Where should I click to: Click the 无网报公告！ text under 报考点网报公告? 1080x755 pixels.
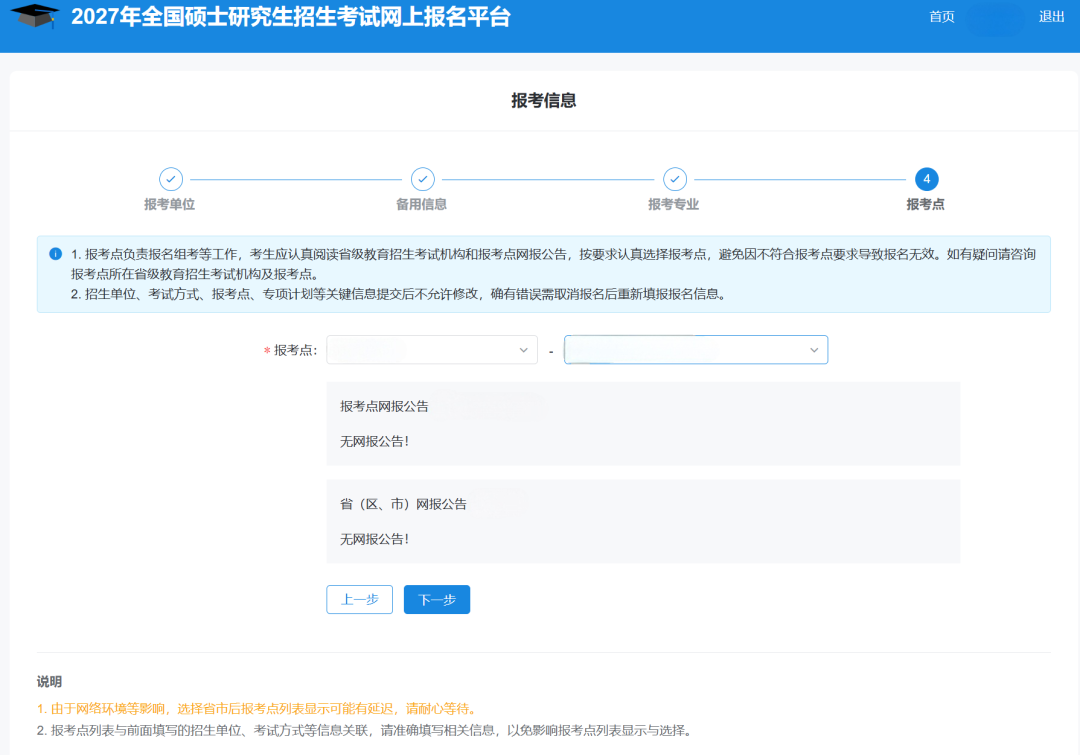pyautogui.click(x=375, y=442)
